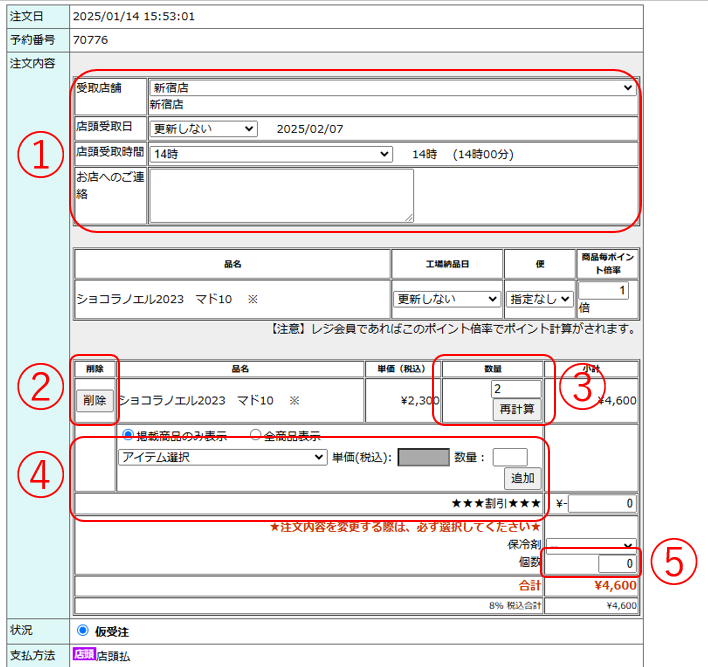Image resolution: width=708 pixels, height=667 pixels.
Task: Click into the お店へのご連絡 text area
Action: tap(280, 195)
